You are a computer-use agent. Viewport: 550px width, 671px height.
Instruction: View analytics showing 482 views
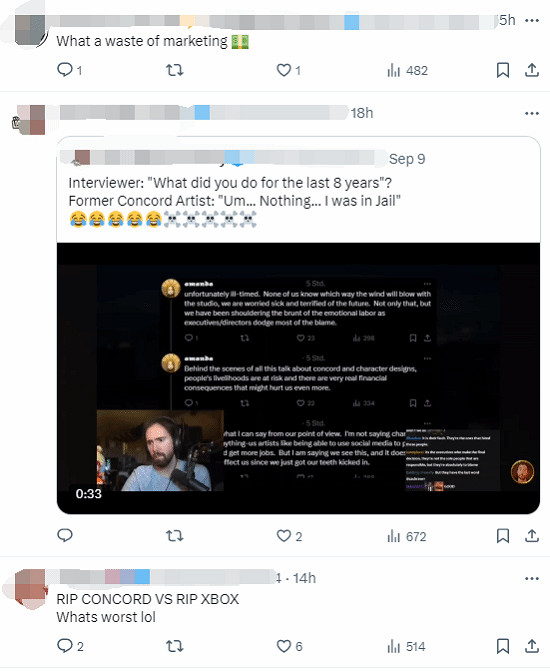click(x=407, y=70)
